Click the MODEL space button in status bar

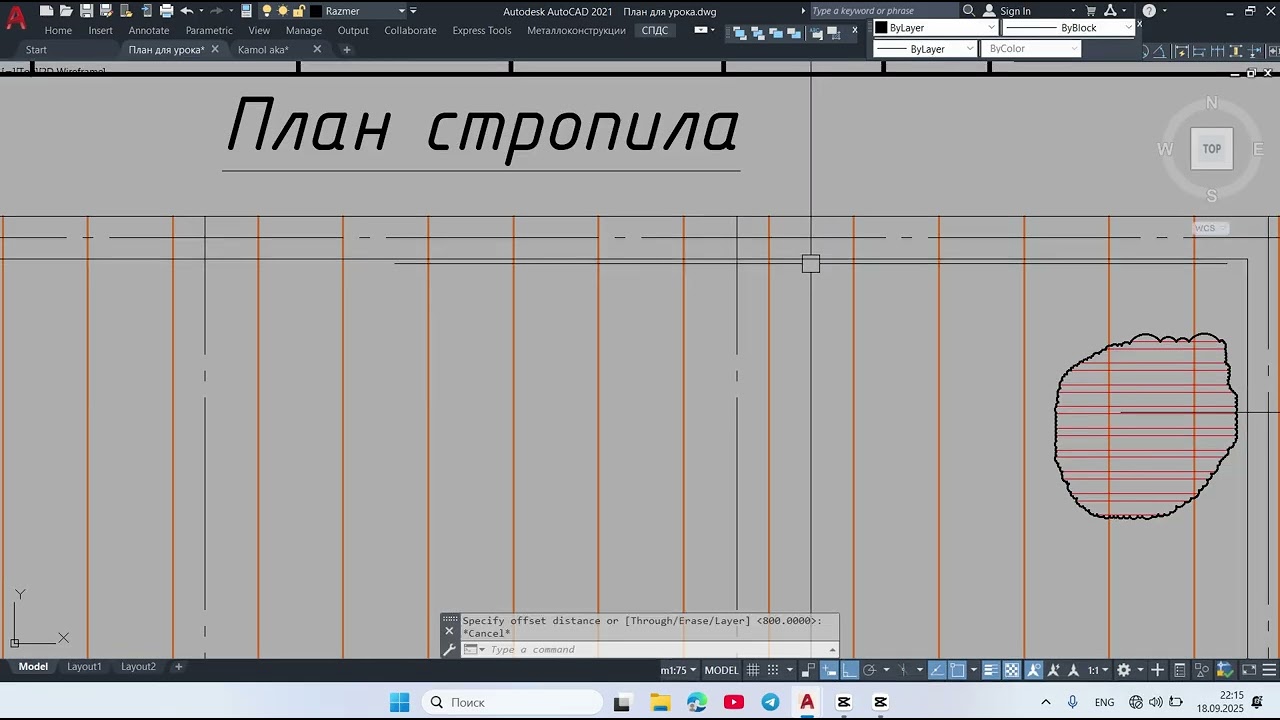click(722, 670)
